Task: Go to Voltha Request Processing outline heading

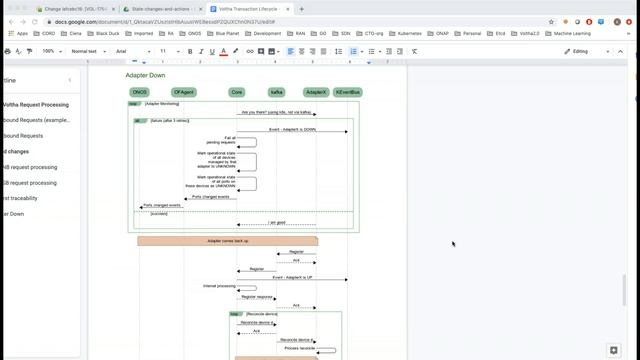Action: coord(36,105)
